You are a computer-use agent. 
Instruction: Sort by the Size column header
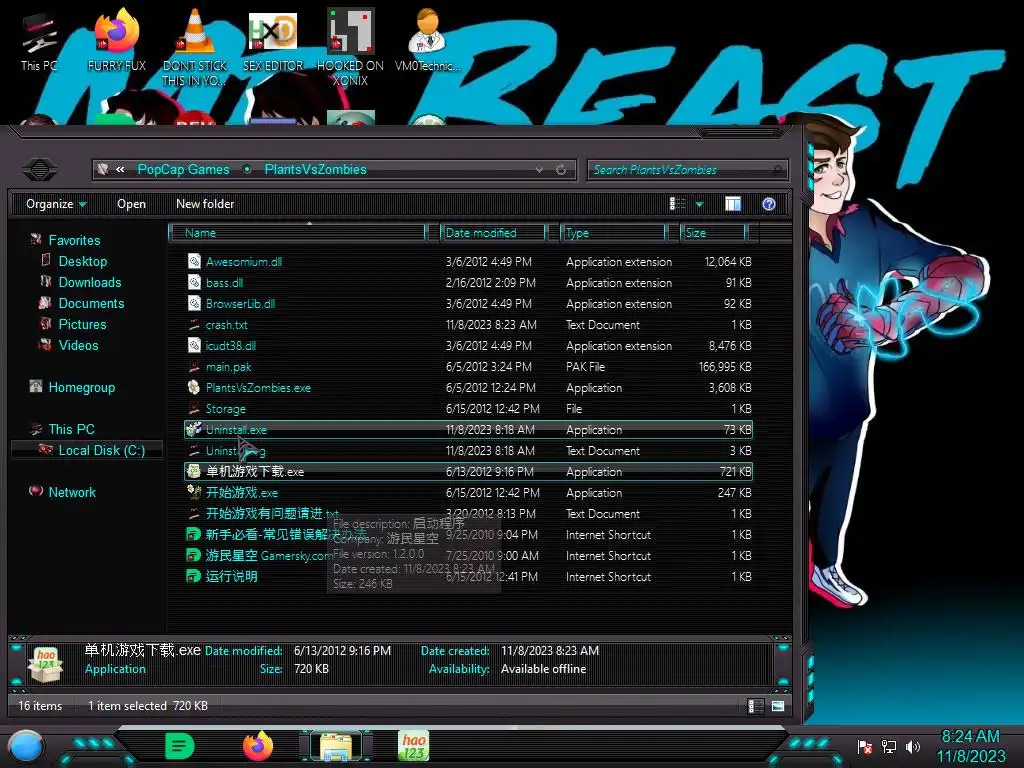[713, 232]
